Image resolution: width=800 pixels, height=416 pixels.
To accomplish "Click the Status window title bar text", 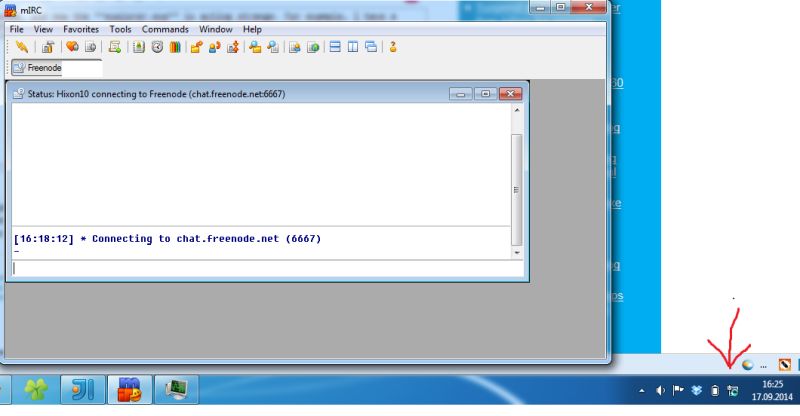I will click(156, 94).
